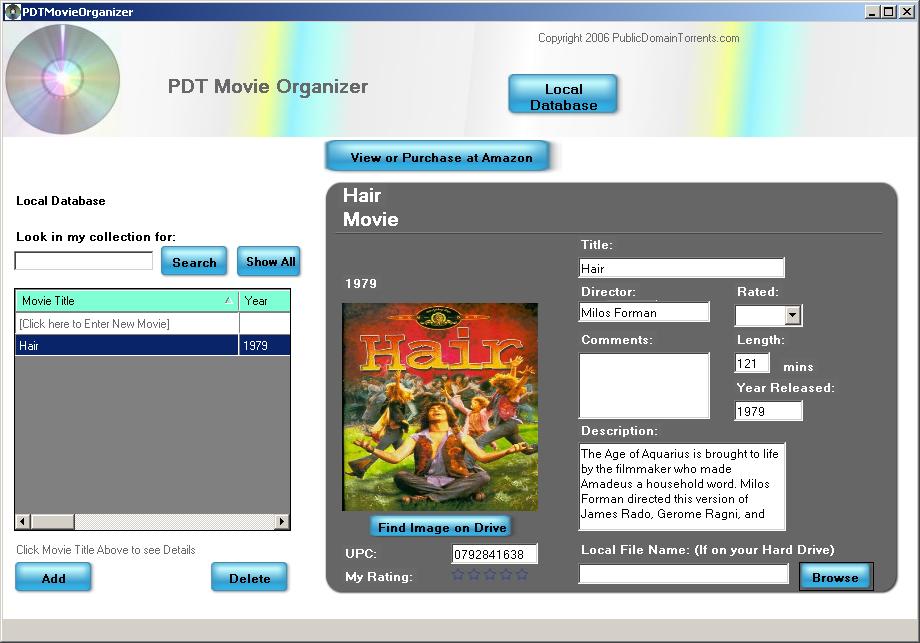The image size is (920, 643).
Task: Click the Year column header
Action: (x=264, y=301)
